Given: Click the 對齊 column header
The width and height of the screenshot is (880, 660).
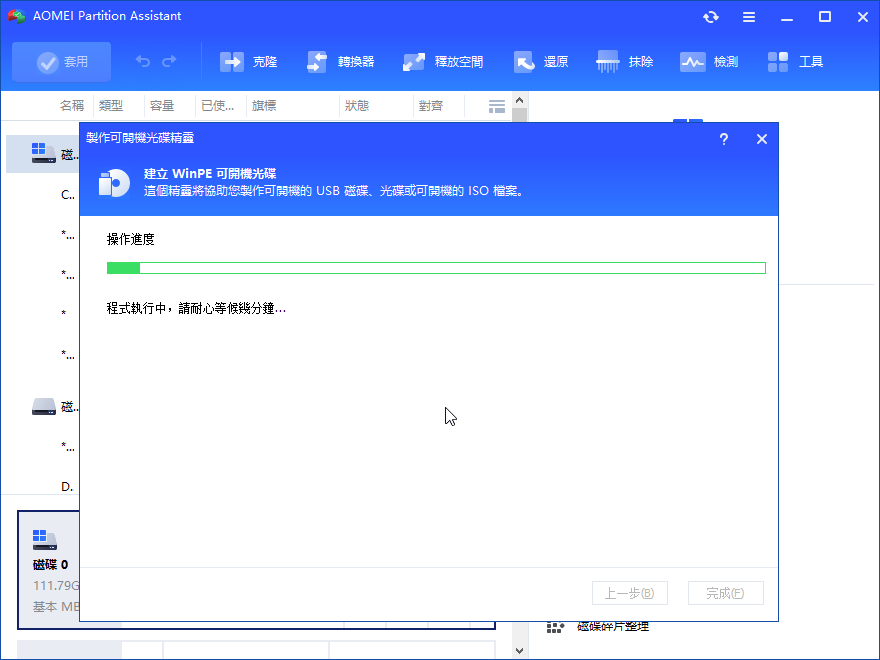Looking at the screenshot, I should point(431,106).
